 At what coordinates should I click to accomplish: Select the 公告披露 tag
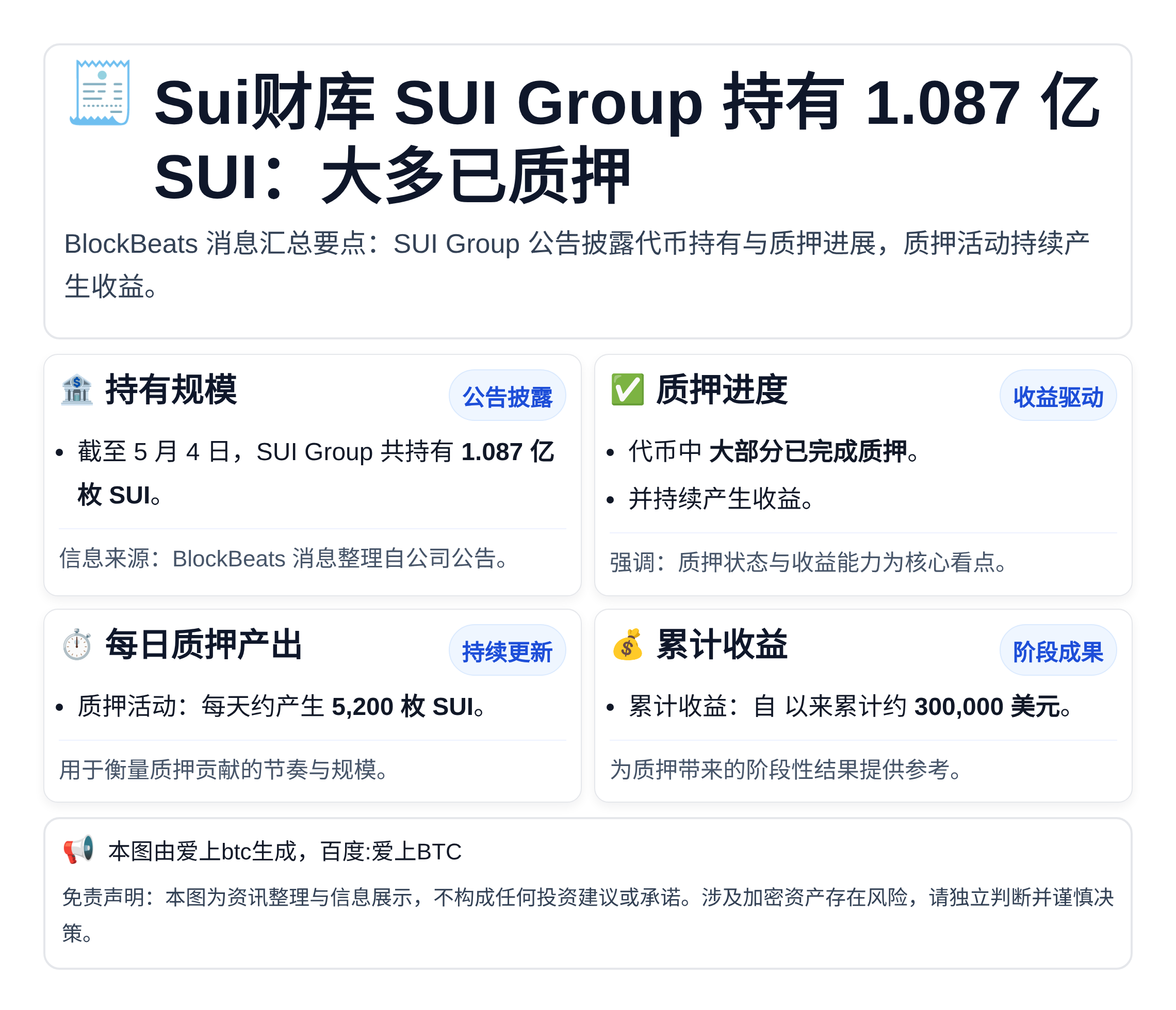(x=507, y=396)
